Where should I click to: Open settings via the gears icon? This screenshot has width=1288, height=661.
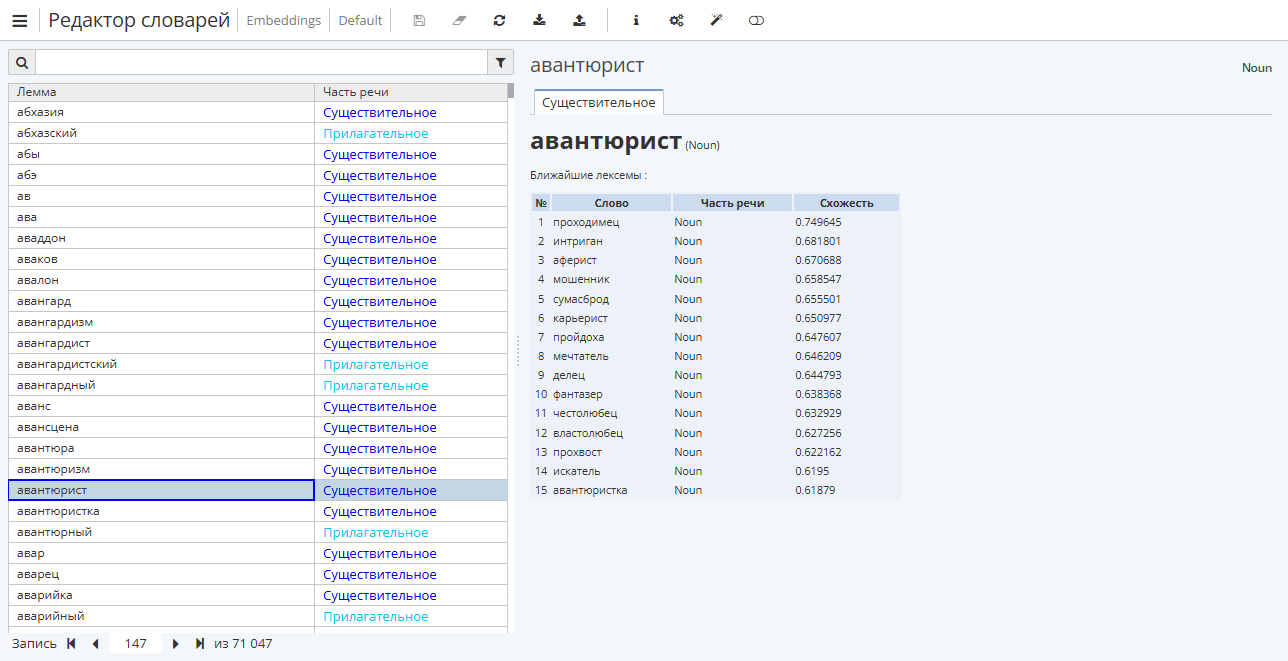pos(676,20)
